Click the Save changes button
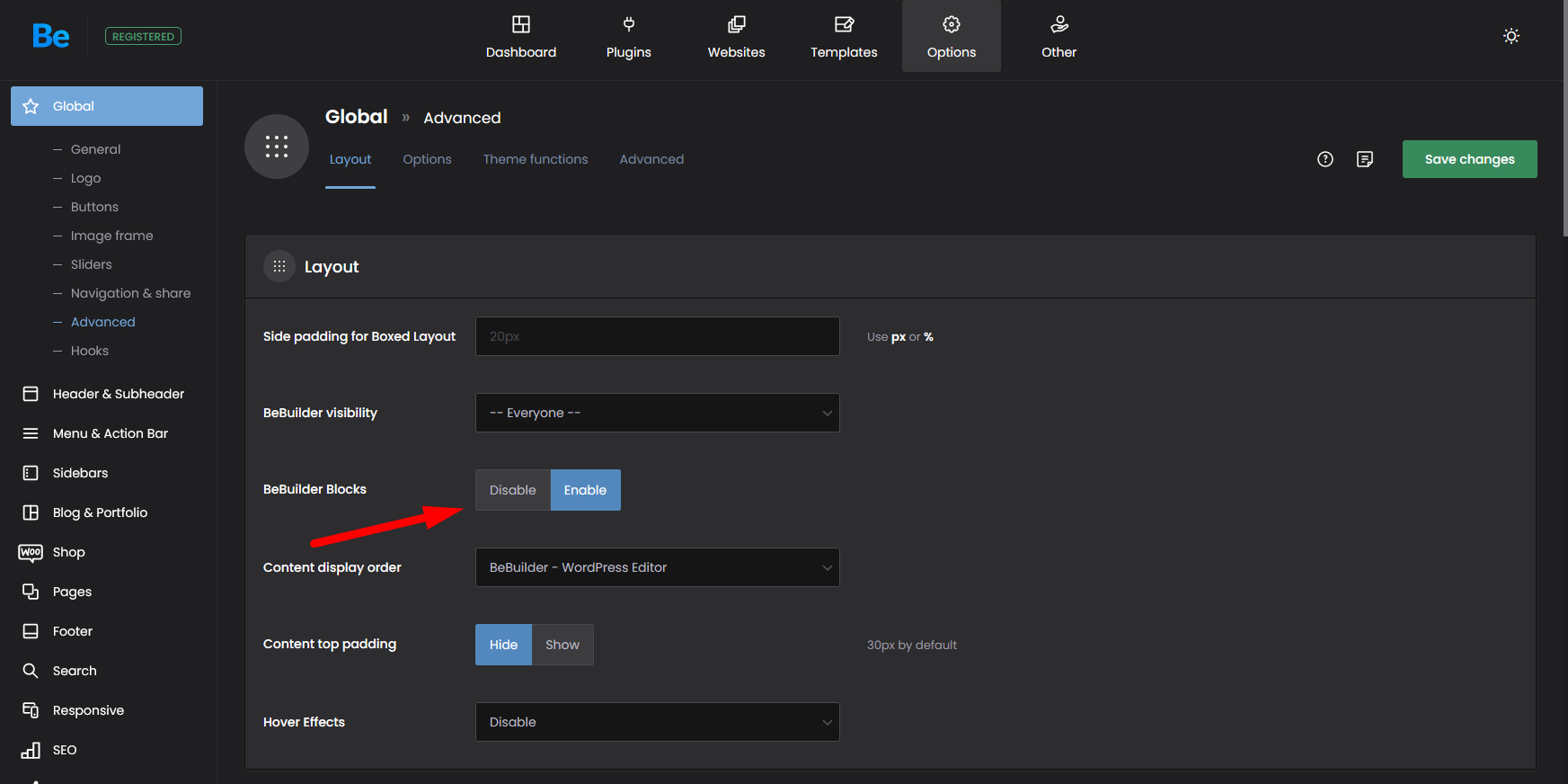This screenshot has width=1568, height=784. [1470, 159]
